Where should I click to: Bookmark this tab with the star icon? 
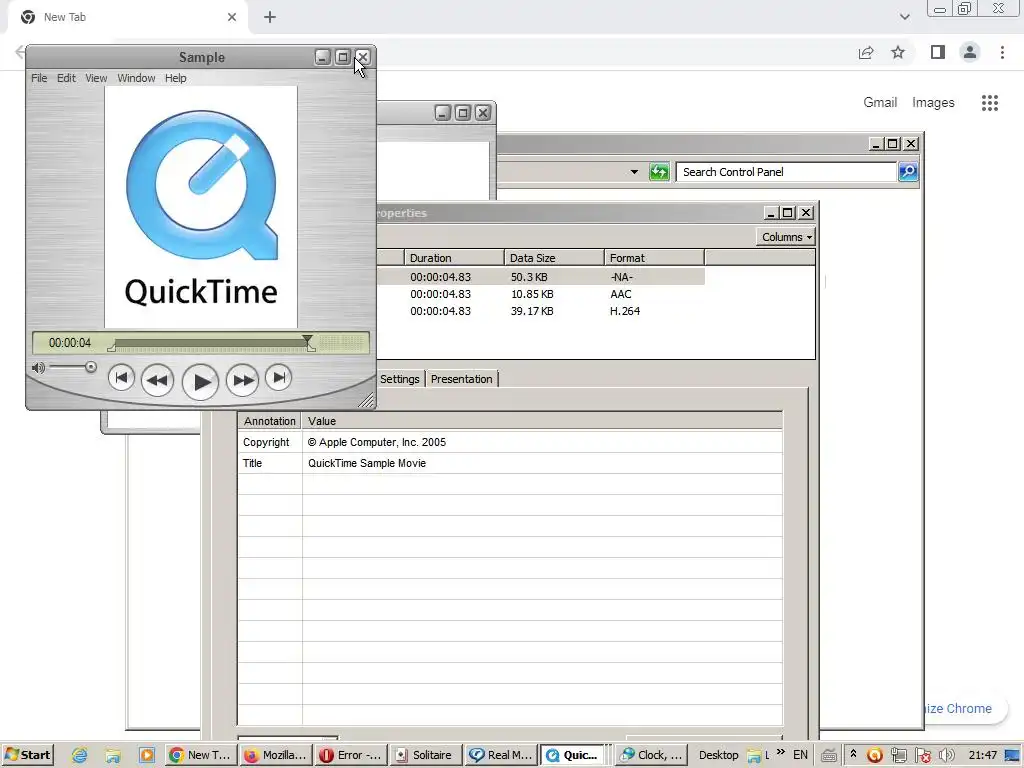click(898, 52)
